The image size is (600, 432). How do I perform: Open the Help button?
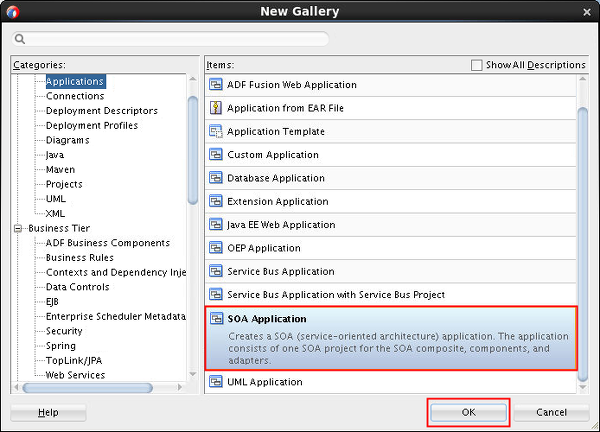tap(48, 412)
